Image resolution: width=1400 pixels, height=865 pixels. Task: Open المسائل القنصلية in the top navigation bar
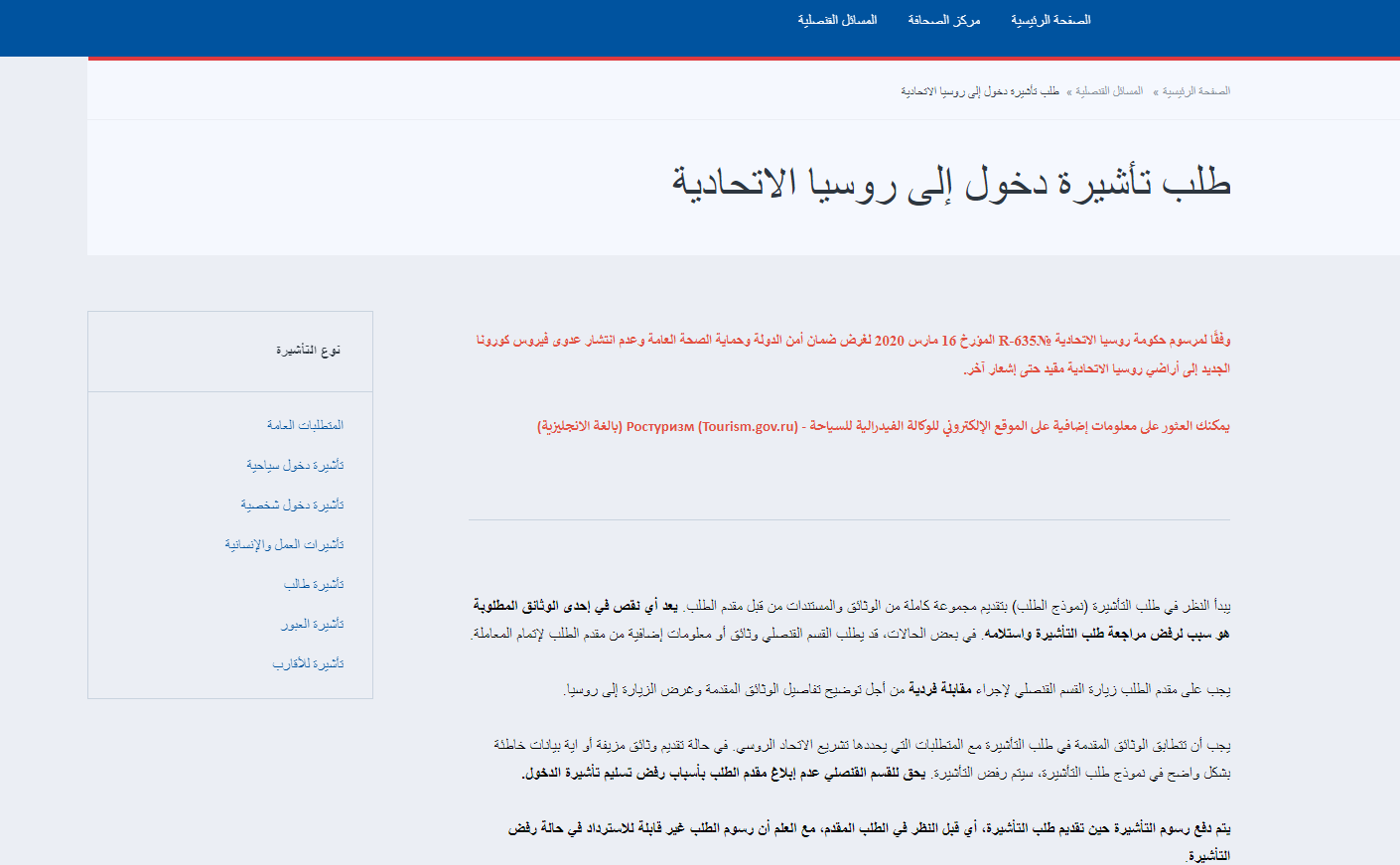[837, 20]
